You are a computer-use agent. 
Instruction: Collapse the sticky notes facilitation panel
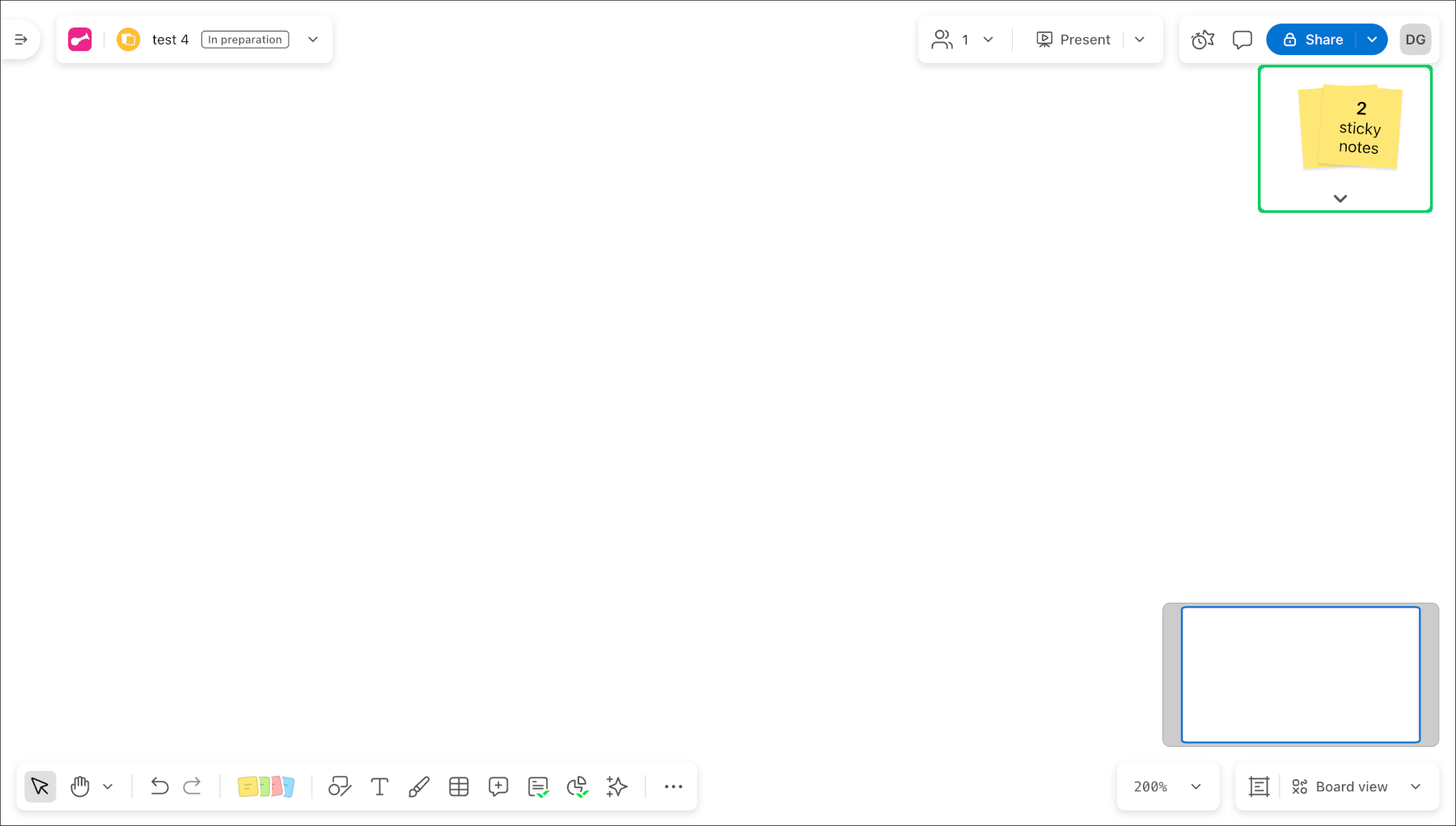(x=1340, y=198)
